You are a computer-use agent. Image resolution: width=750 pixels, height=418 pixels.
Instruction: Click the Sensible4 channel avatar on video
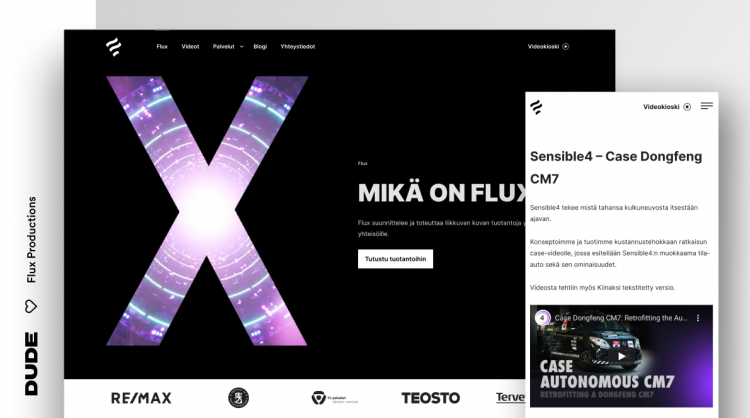point(542,318)
